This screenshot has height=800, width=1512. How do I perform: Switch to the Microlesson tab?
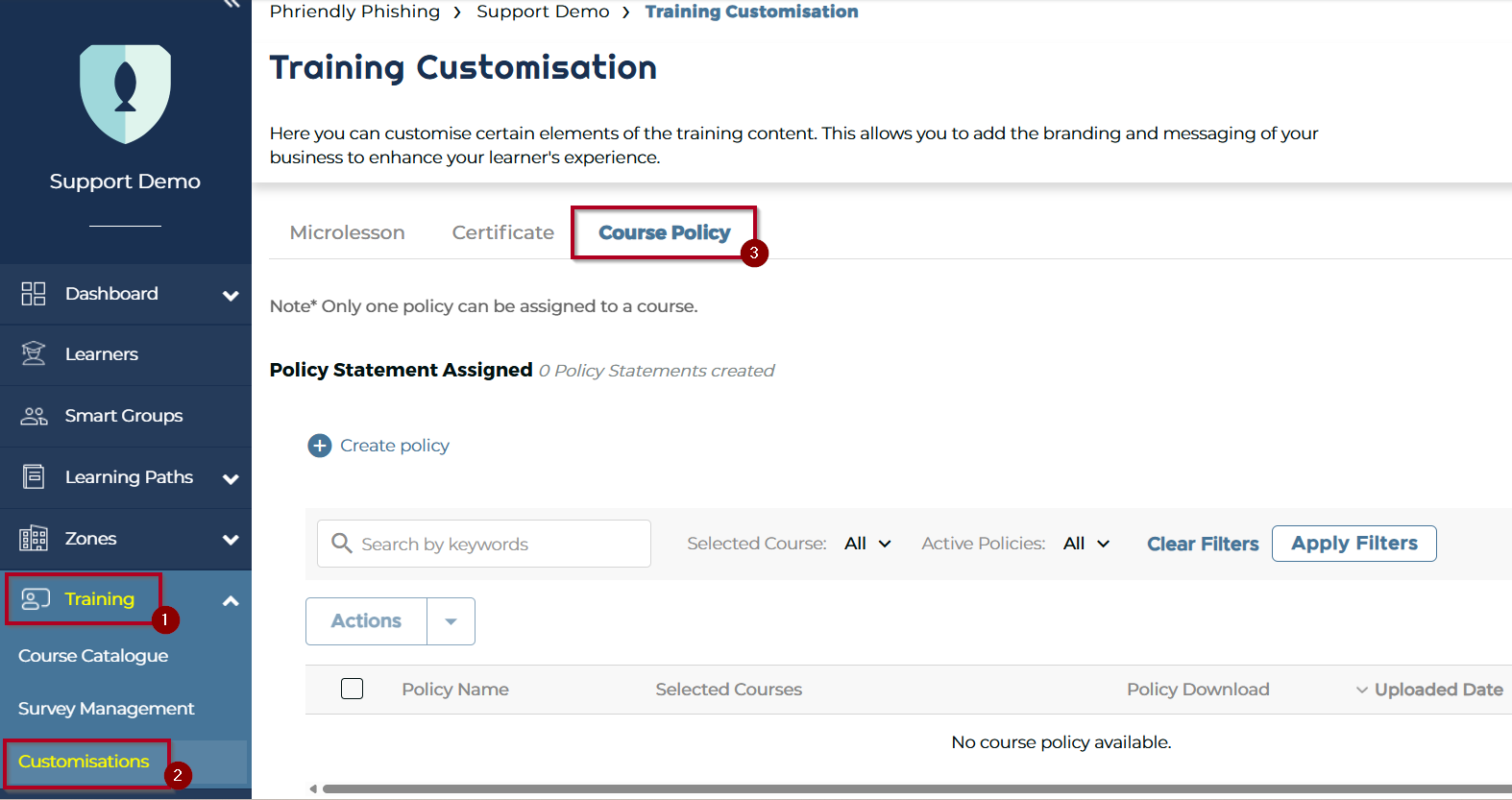click(x=347, y=232)
